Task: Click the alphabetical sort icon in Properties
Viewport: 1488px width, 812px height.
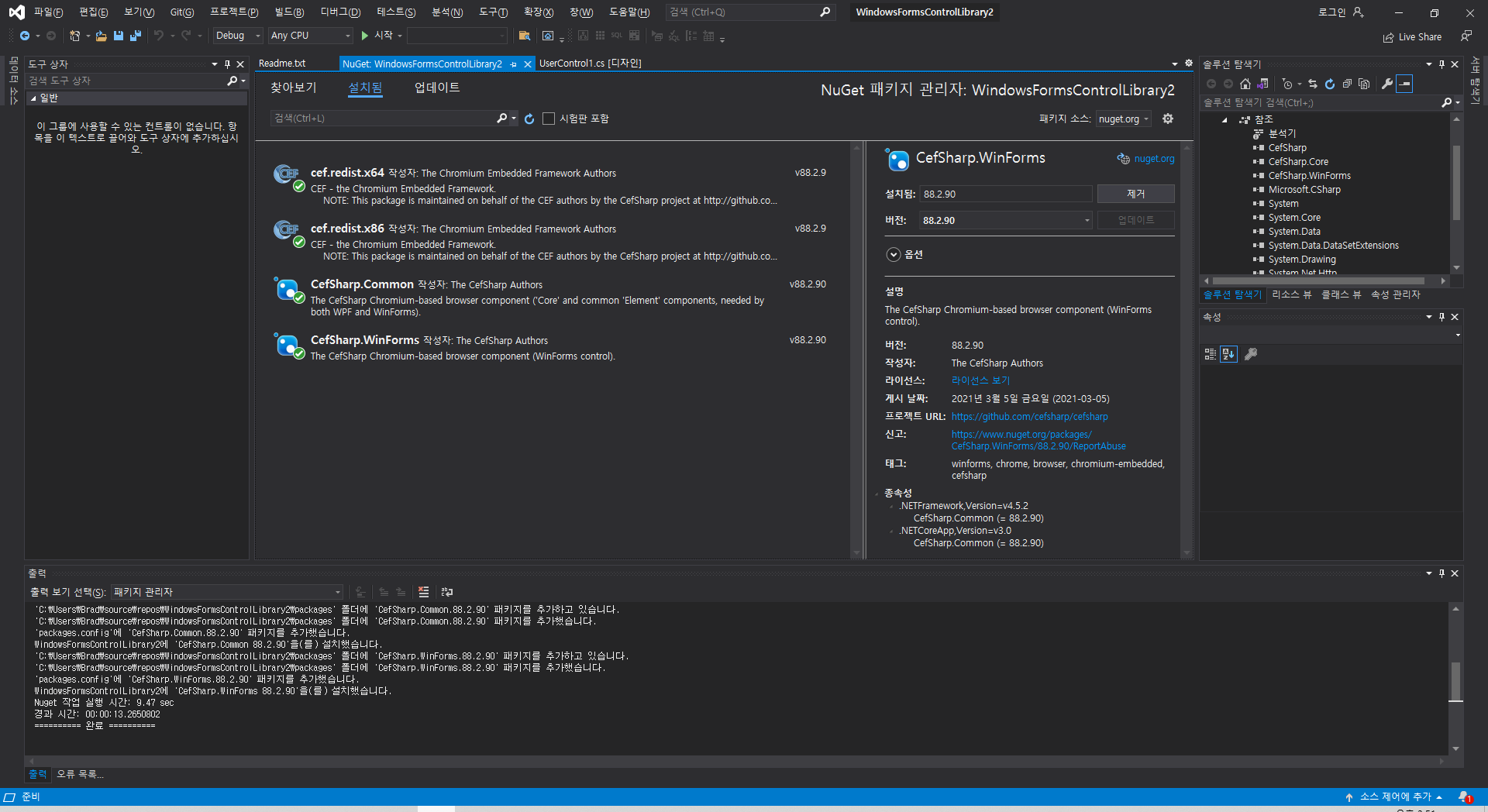Action: pos(1228,354)
